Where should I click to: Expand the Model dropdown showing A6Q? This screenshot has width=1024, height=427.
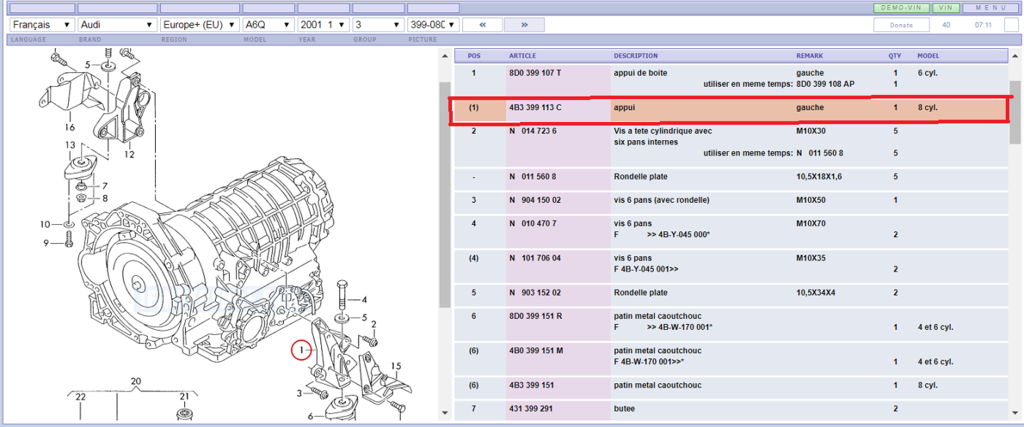268,24
